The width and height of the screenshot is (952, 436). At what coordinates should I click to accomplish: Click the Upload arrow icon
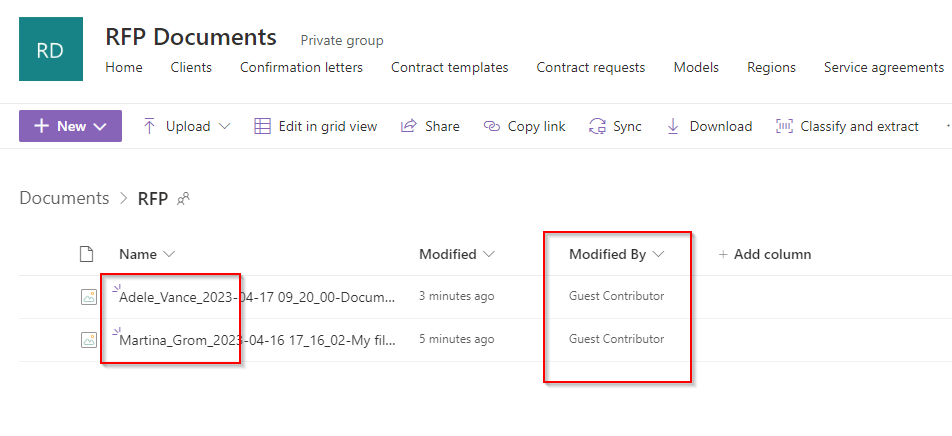(x=150, y=126)
